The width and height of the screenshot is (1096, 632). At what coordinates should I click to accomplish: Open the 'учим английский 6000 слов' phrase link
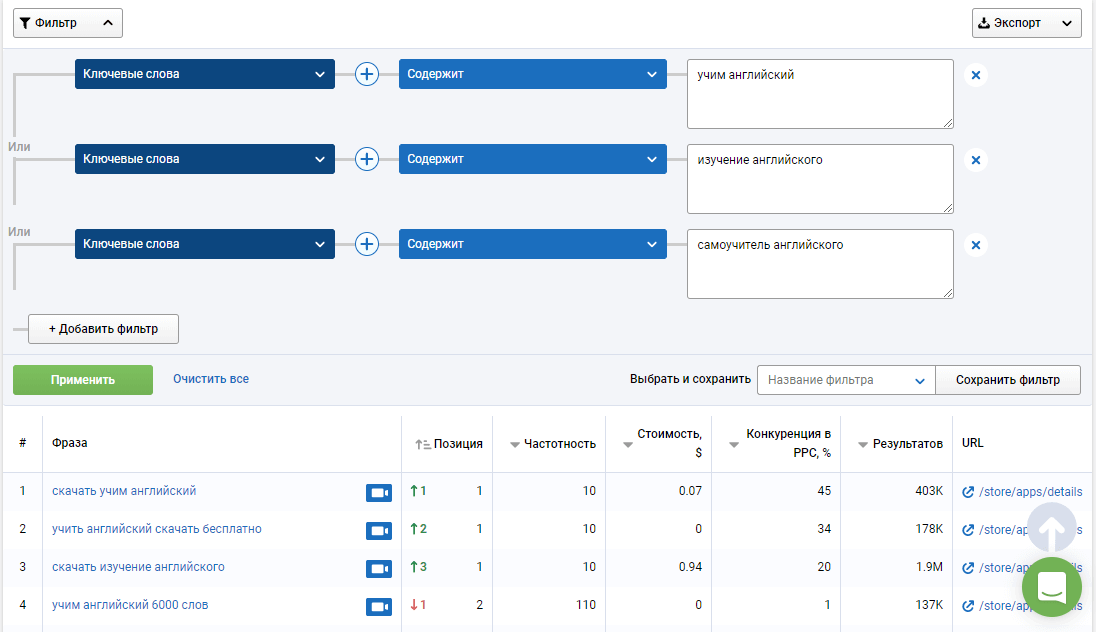pos(130,605)
